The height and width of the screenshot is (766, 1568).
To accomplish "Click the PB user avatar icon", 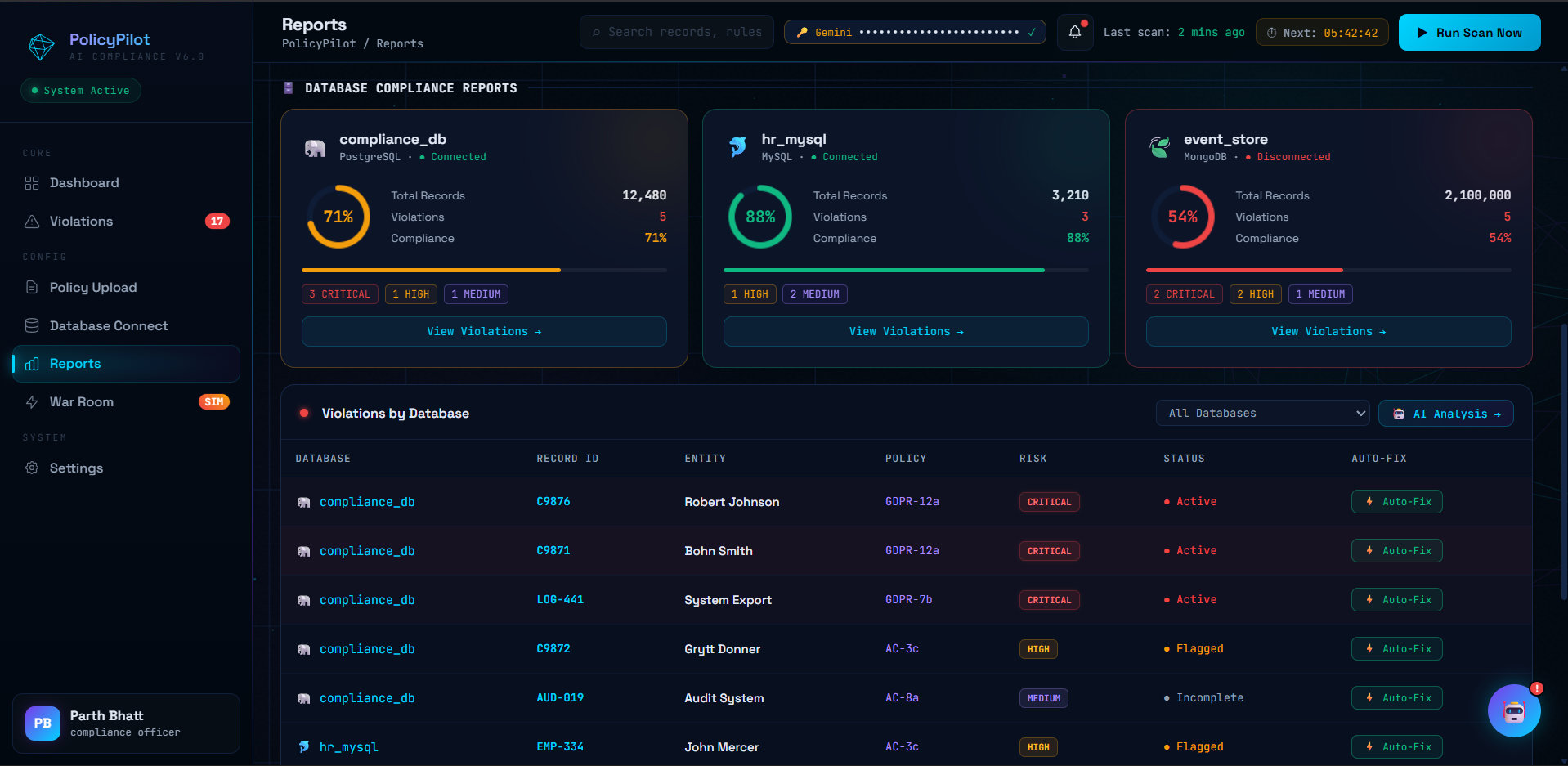I will click(x=43, y=723).
